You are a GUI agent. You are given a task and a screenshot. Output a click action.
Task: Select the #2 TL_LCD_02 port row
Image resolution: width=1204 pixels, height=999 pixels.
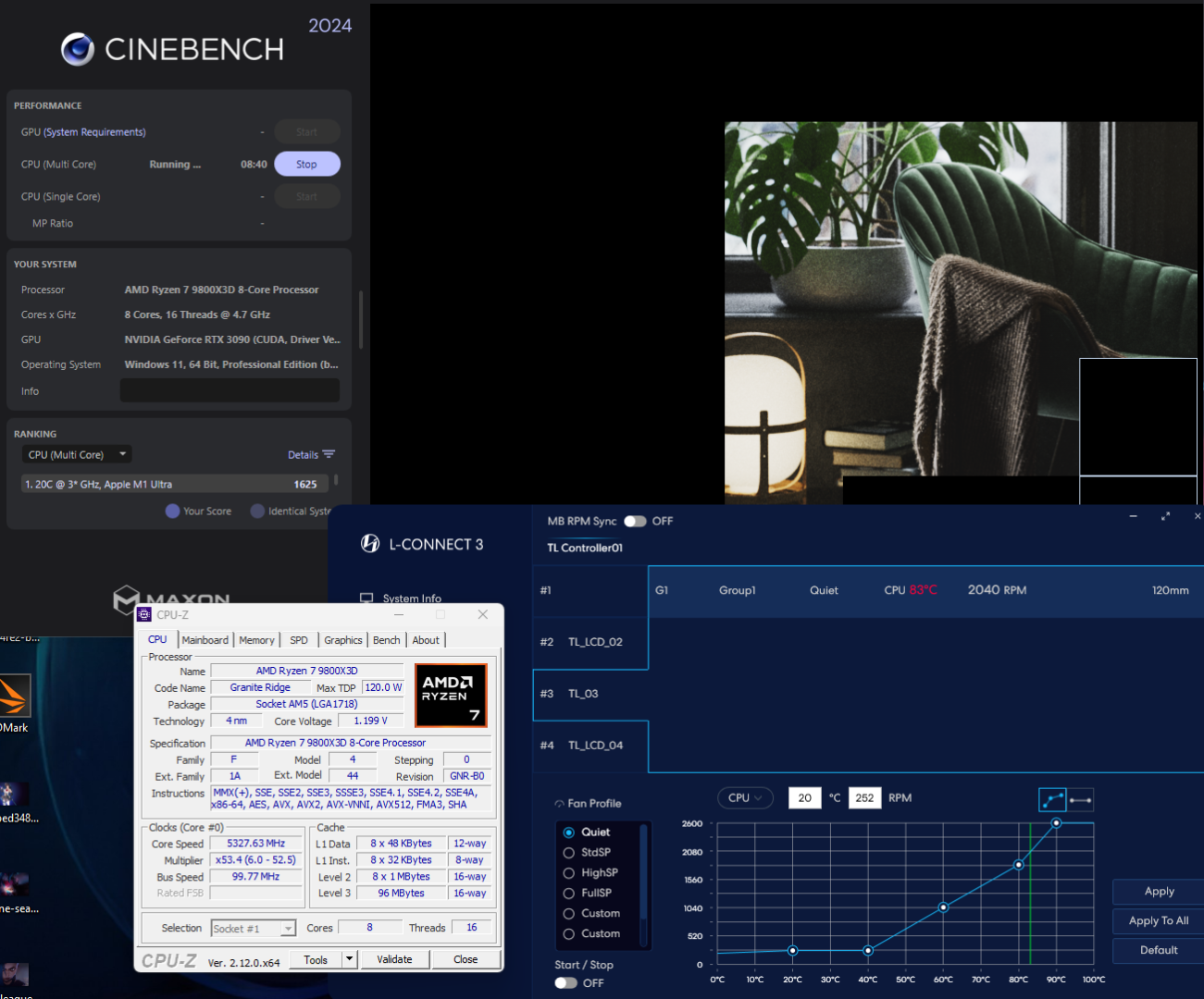pyautogui.click(x=590, y=642)
